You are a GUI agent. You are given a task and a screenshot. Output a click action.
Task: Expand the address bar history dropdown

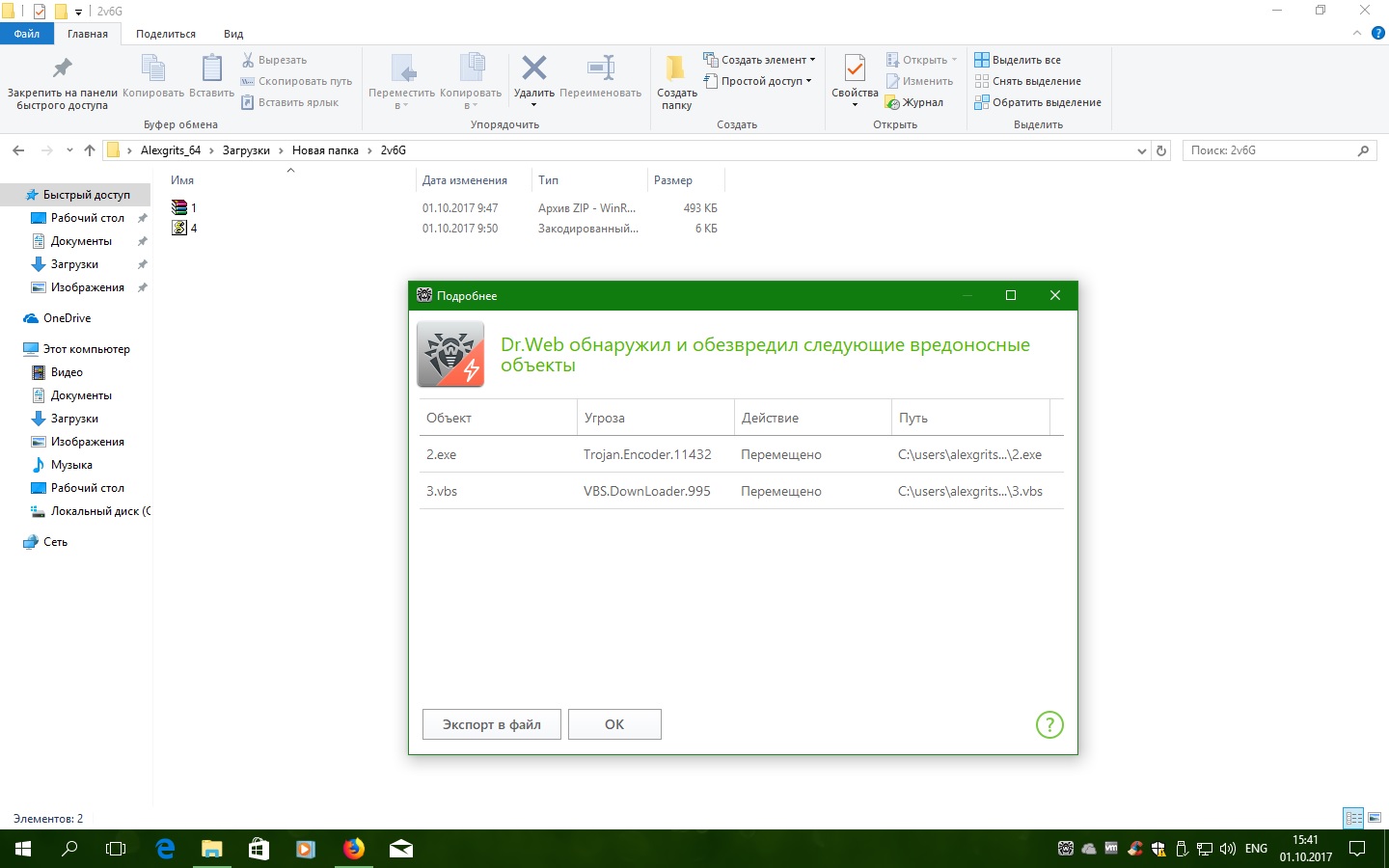pos(1142,150)
